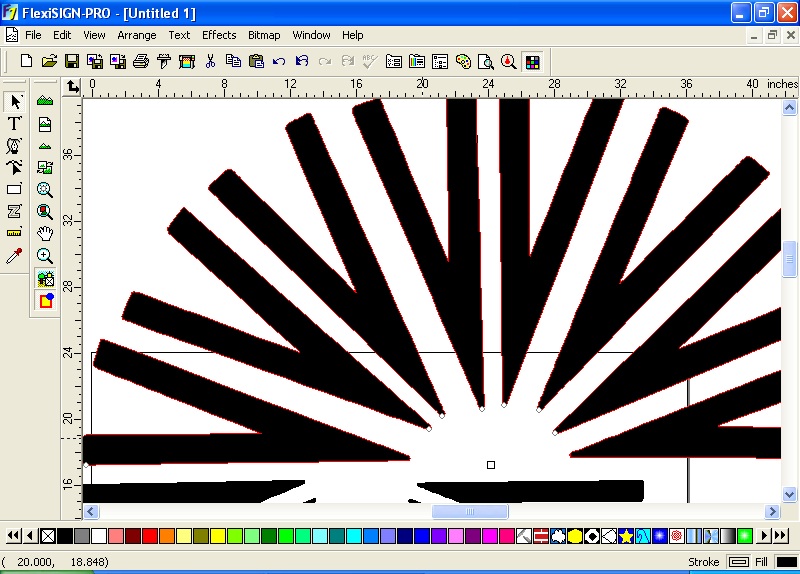Open the Window menu
Image resolution: width=800 pixels, height=574 pixels.
click(x=311, y=35)
